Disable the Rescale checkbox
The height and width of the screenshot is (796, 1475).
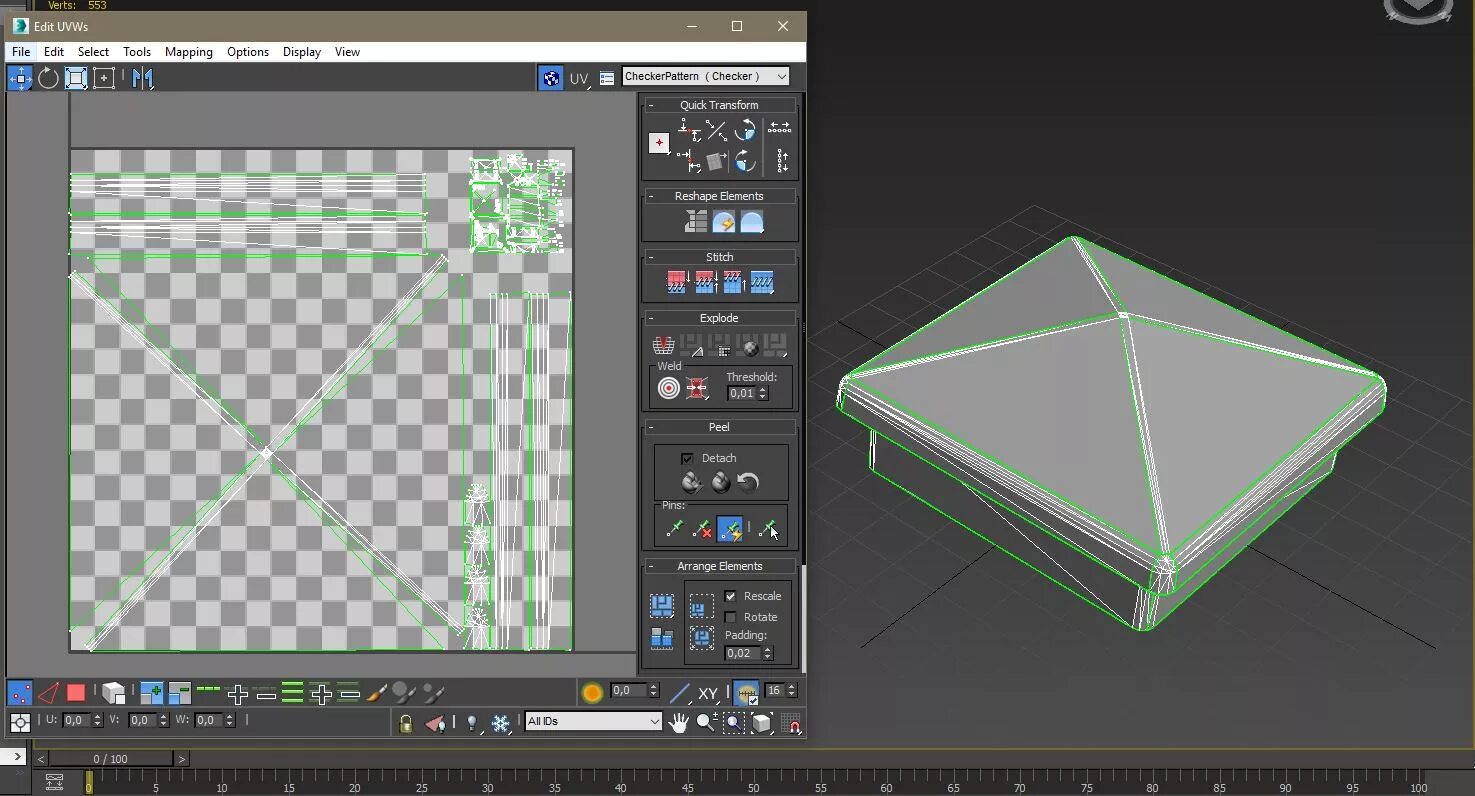pos(730,596)
